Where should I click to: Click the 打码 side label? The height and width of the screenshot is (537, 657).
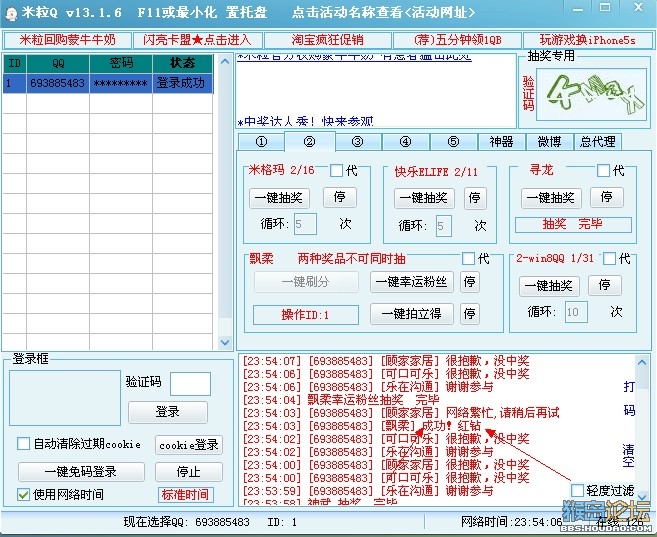coord(629,398)
